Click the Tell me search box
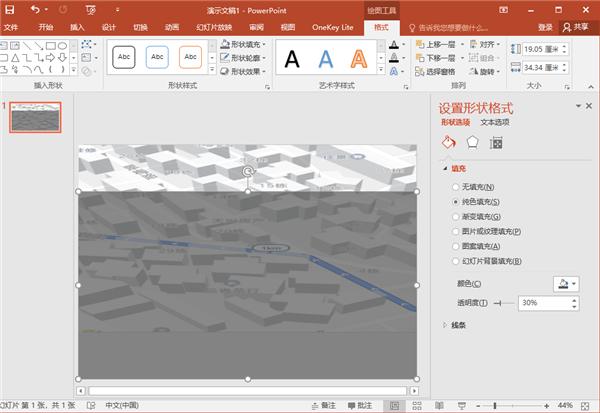600x413 pixels. click(449, 28)
